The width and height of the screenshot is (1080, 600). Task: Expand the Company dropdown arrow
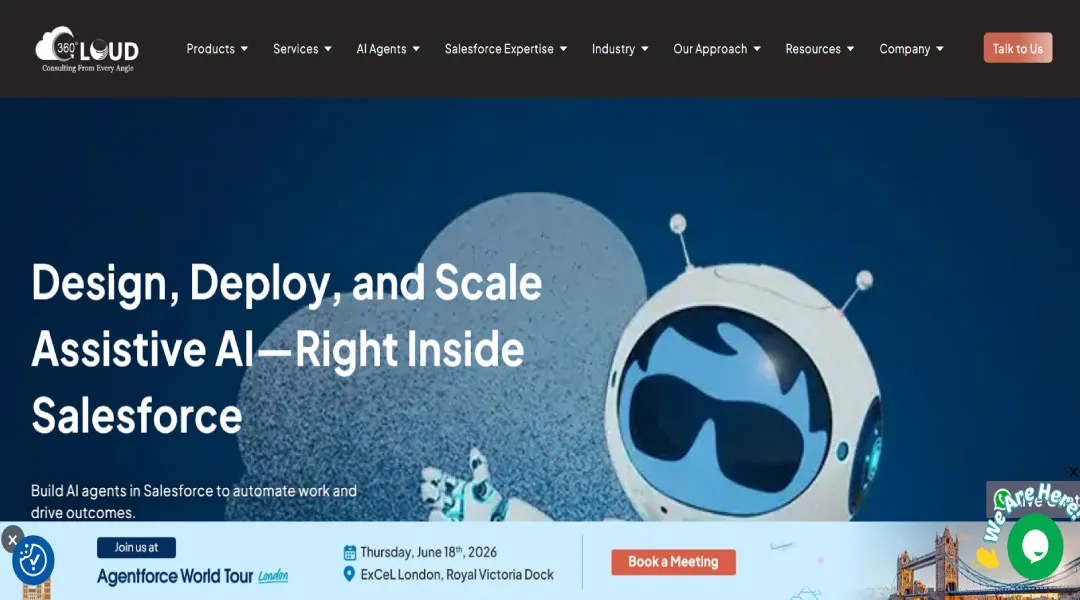point(940,49)
